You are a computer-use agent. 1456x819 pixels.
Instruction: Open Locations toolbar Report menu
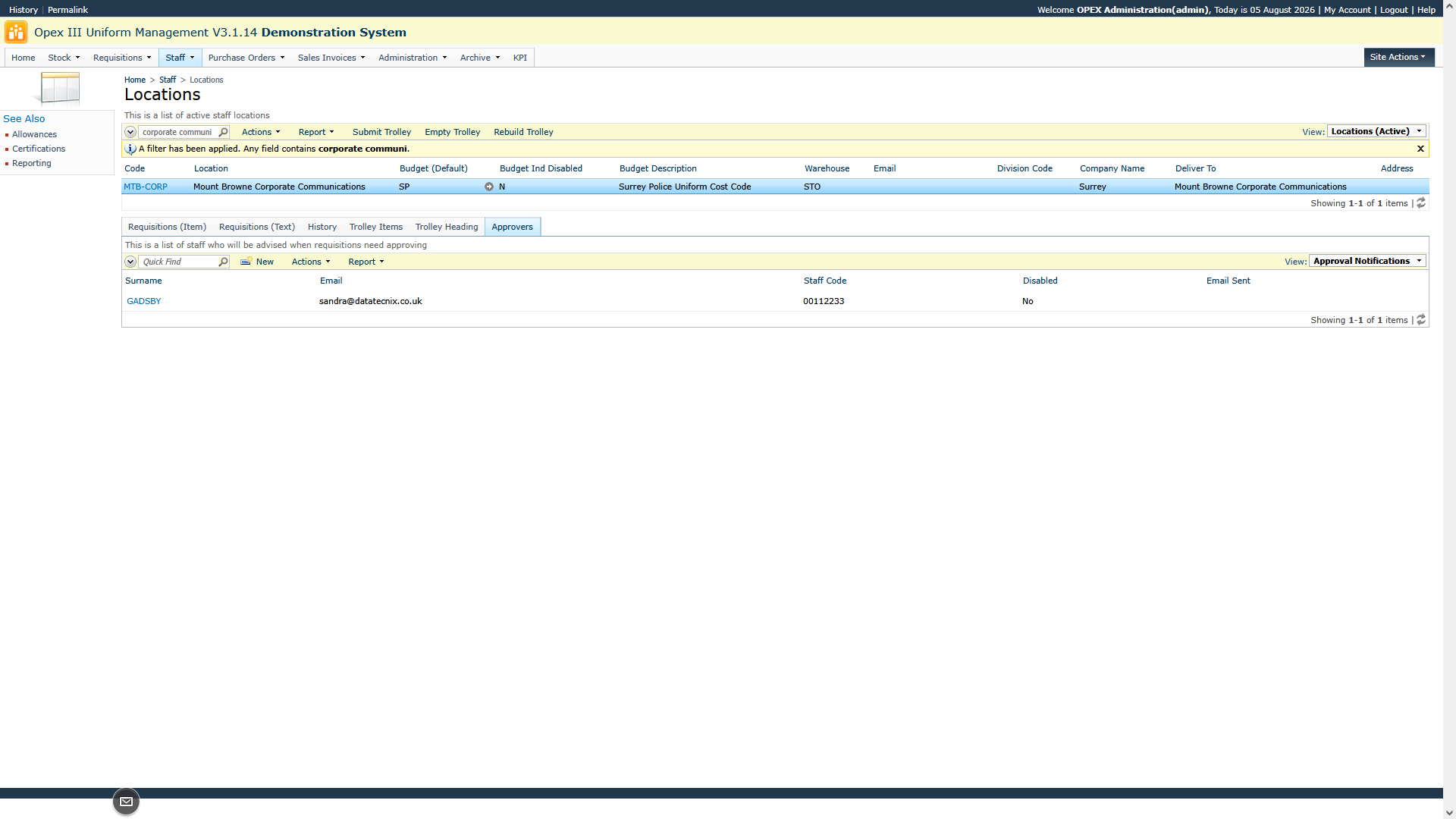[x=316, y=132]
